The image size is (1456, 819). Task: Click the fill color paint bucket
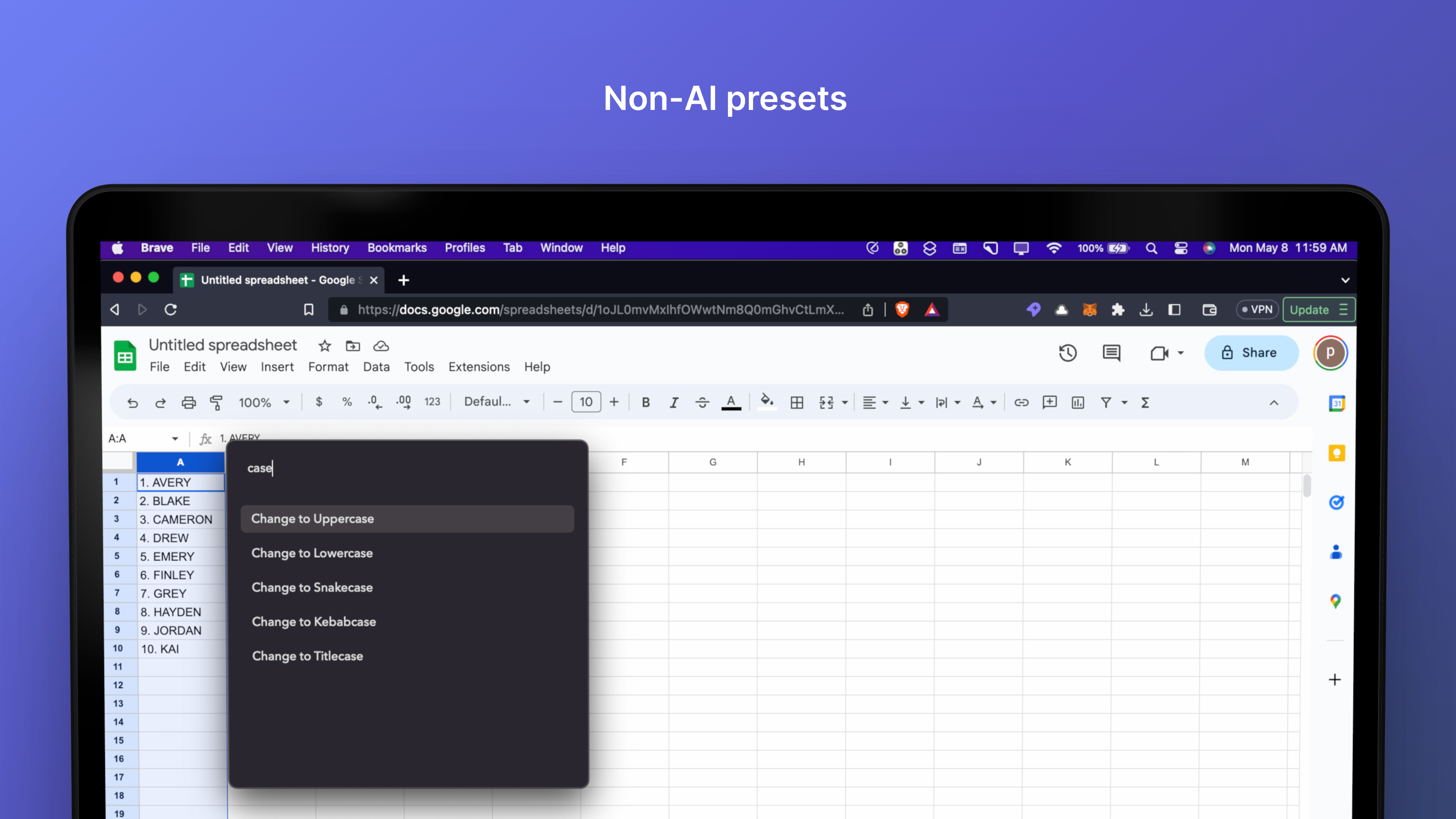point(767,402)
